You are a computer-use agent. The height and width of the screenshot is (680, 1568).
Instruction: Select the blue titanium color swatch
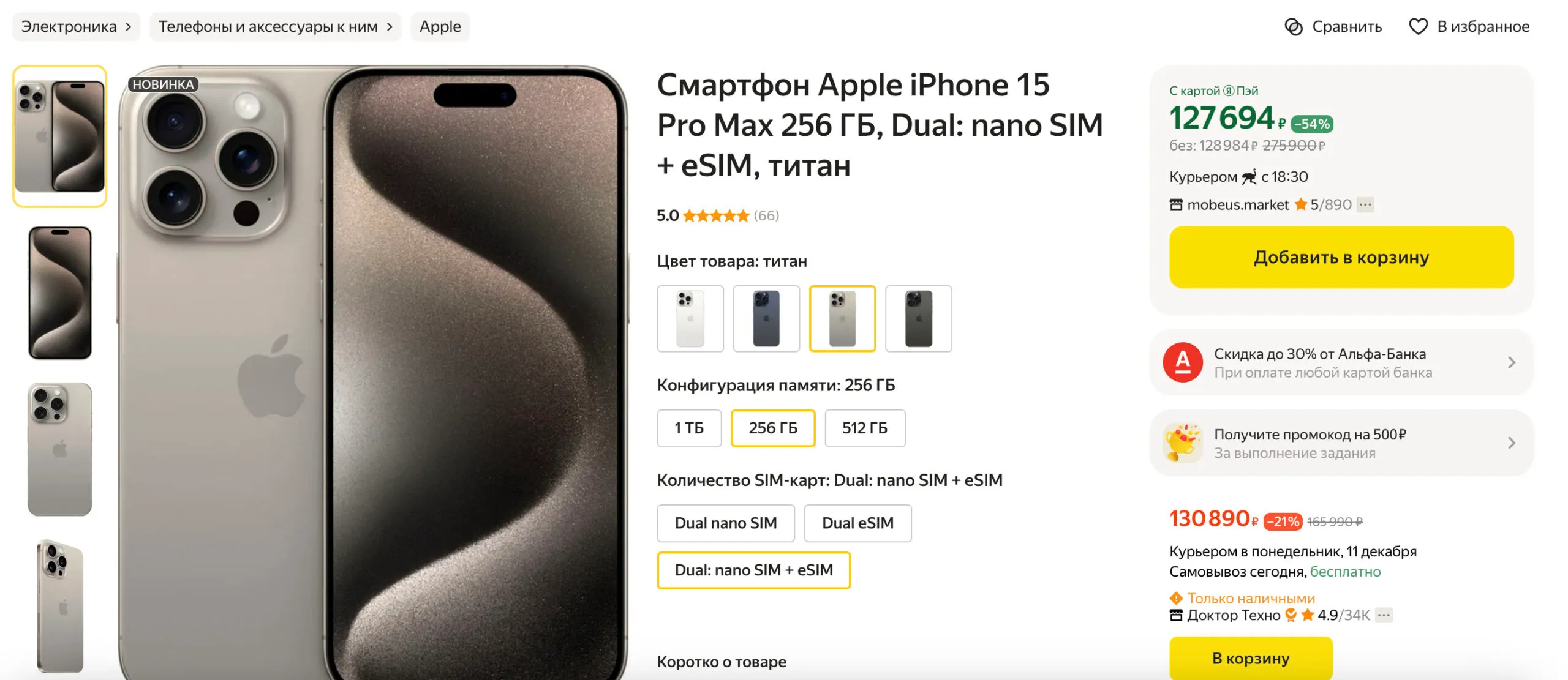(766, 318)
